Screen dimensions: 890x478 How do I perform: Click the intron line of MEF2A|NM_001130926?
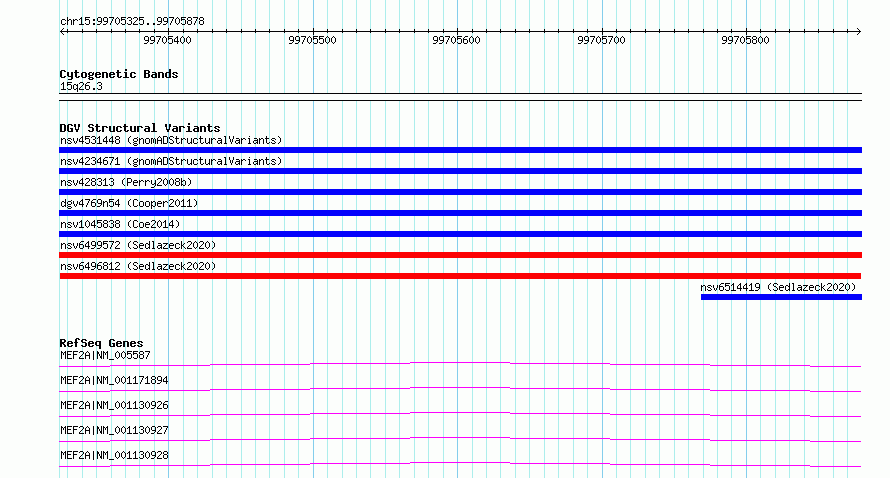(x=460, y=414)
